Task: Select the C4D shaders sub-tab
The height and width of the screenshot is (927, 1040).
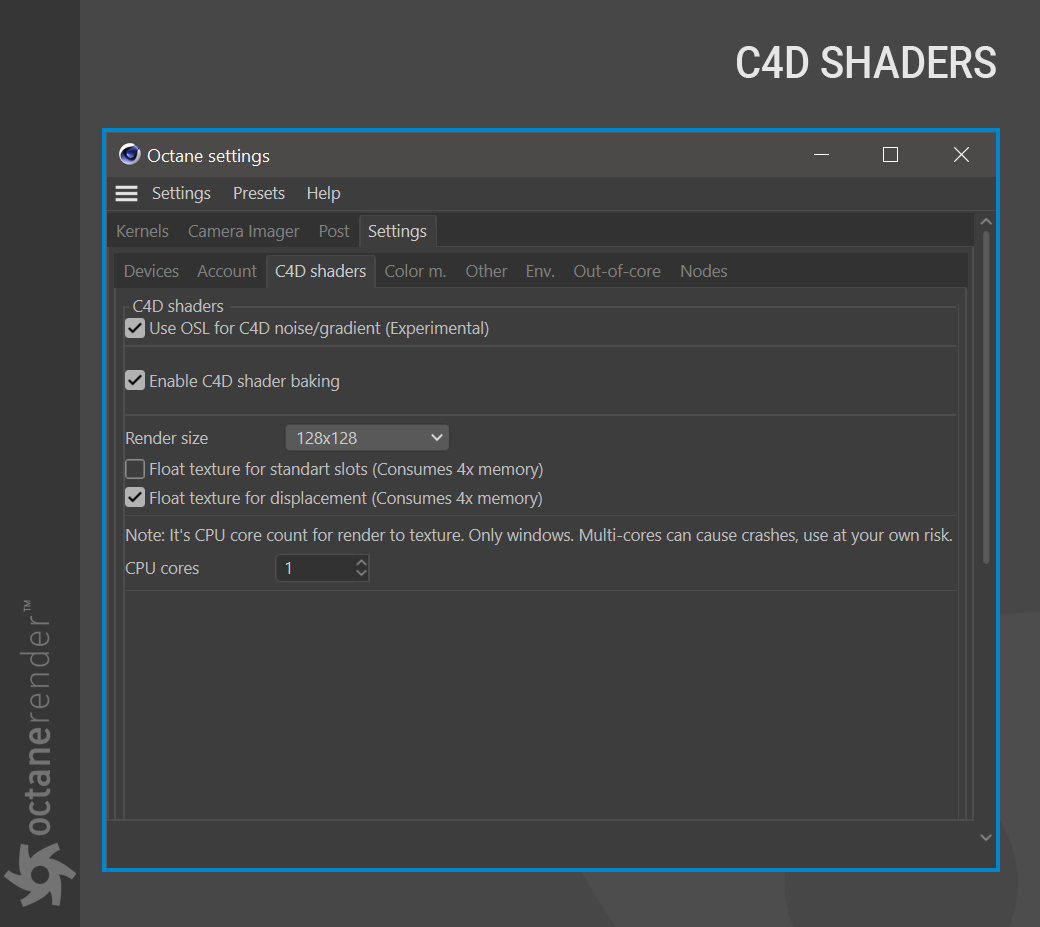Action: [x=320, y=271]
